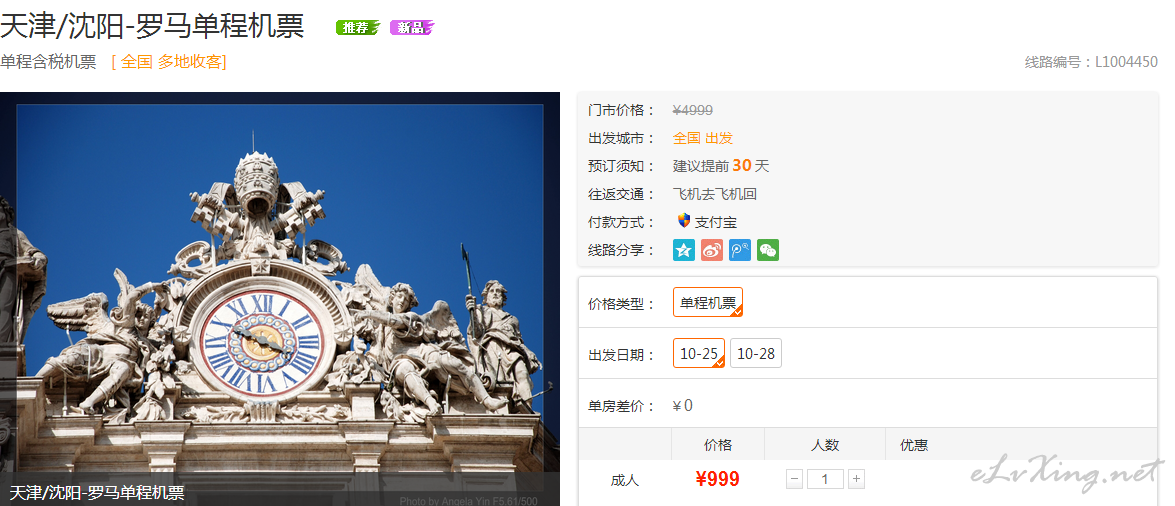1175x506 pixels.
Task: Increase adult count with plus button
Action: pyautogui.click(x=856, y=479)
